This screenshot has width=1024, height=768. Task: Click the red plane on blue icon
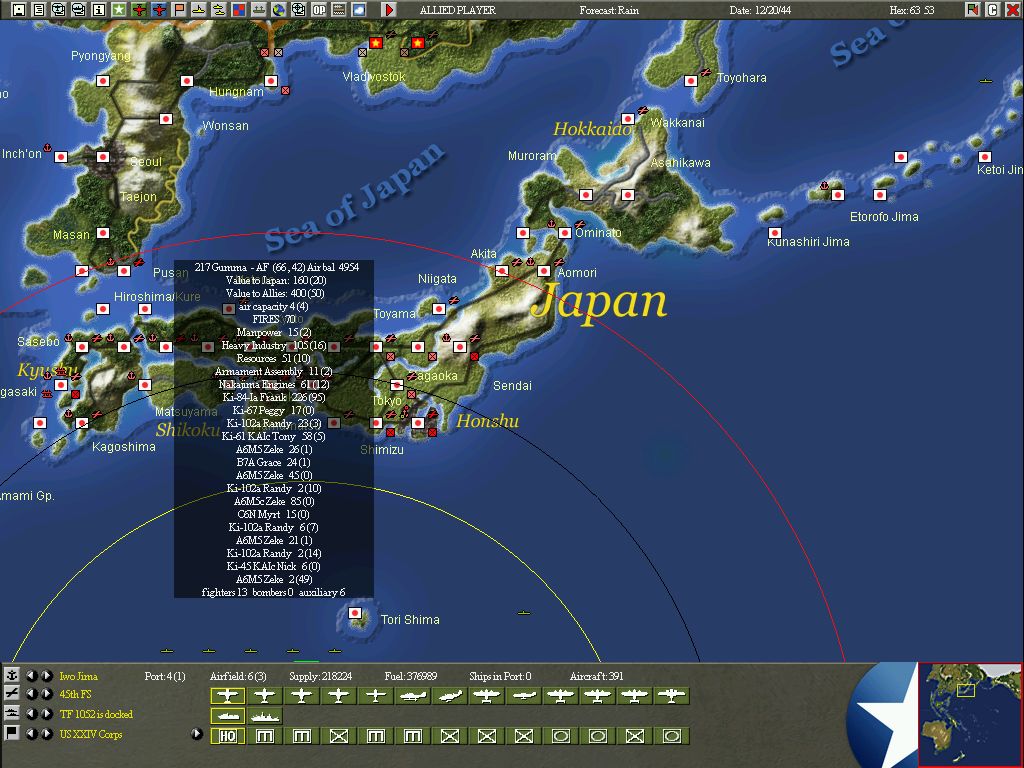click(159, 10)
